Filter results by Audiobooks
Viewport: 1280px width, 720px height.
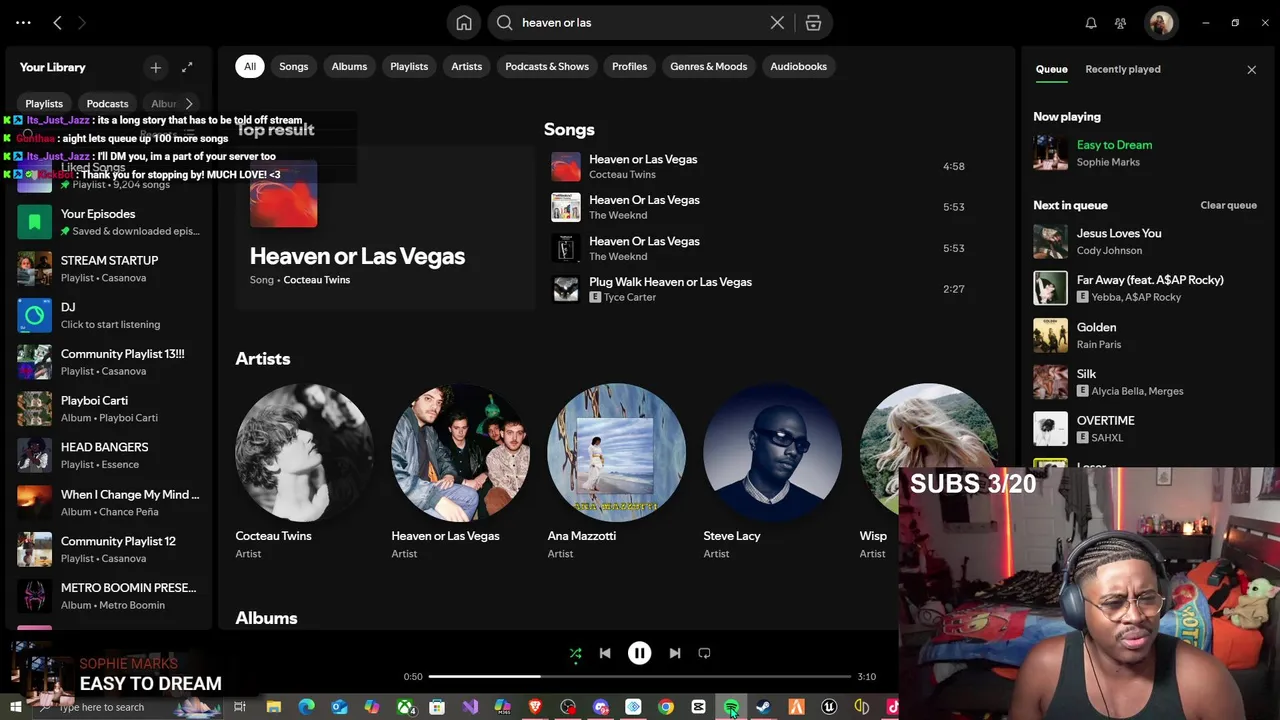tap(799, 66)
